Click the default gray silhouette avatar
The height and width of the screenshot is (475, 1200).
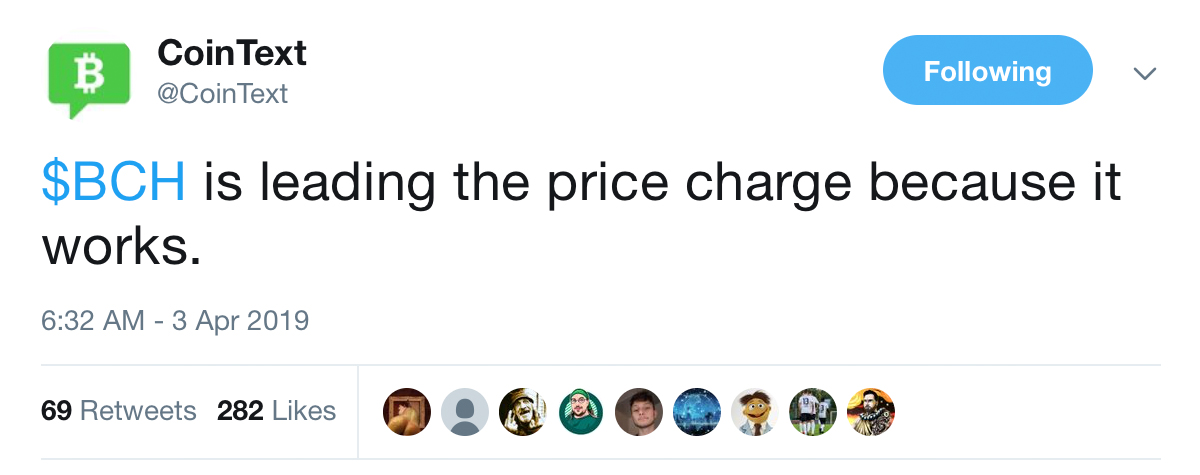click(x=465, y=411)
